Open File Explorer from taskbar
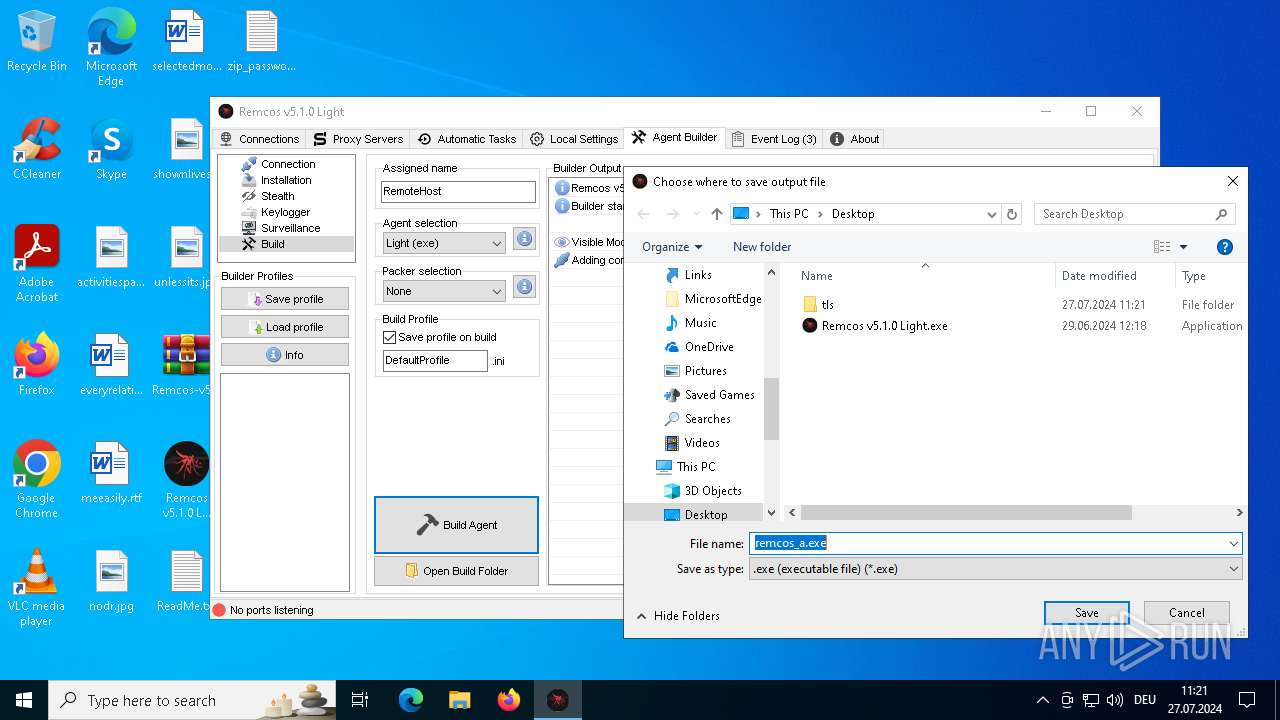The width and height of the screenshot is (1280, 720). pos(460,700)
